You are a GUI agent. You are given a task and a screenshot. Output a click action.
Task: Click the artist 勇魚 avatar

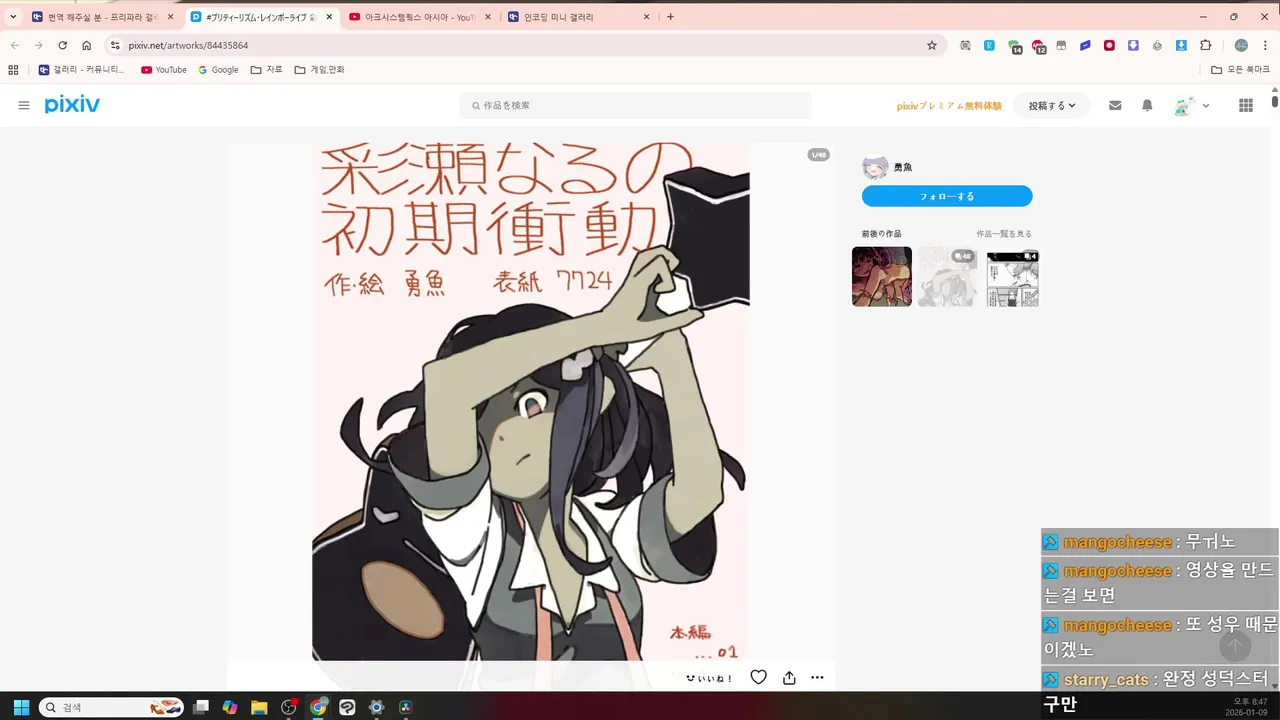point(875,167)
